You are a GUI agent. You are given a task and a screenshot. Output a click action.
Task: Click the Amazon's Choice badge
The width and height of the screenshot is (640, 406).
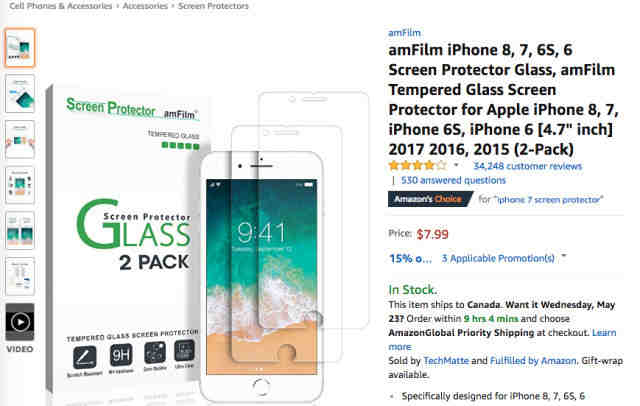tap(429, 199)
